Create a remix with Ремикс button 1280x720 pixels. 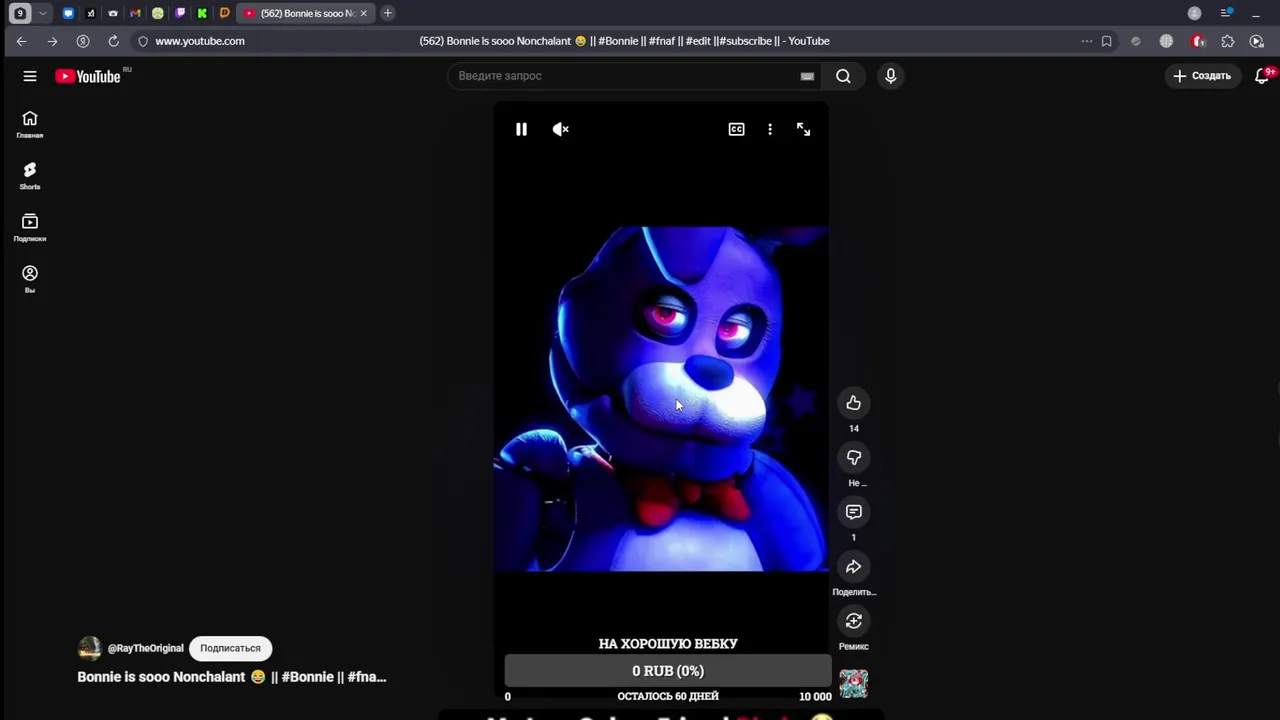click(853, 621)
